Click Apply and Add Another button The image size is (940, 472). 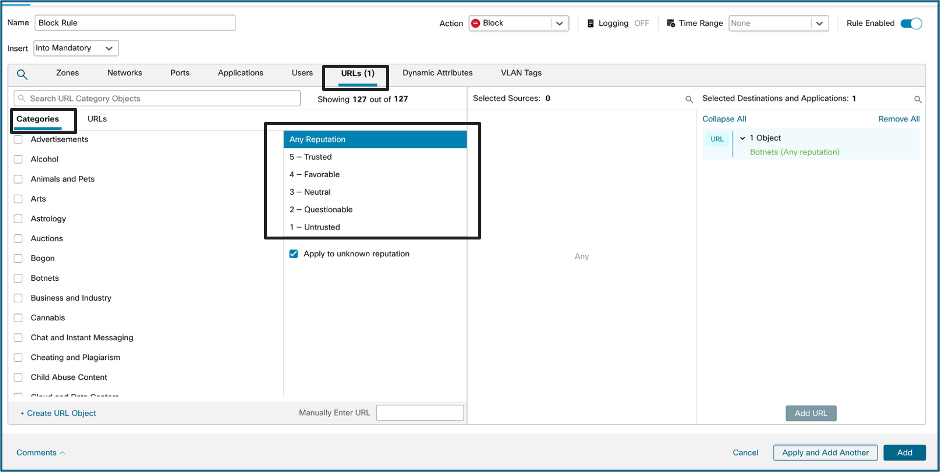coord(825,453)
